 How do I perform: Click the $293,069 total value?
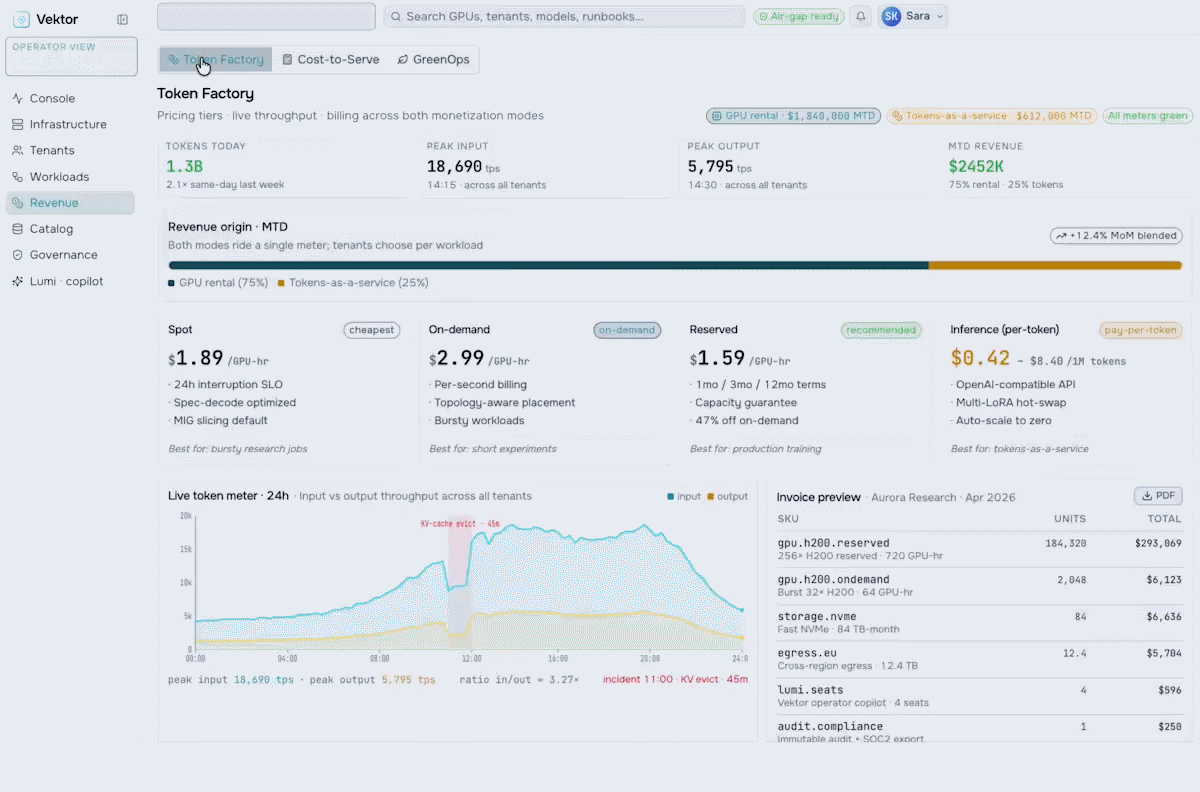pos(1158,543)
